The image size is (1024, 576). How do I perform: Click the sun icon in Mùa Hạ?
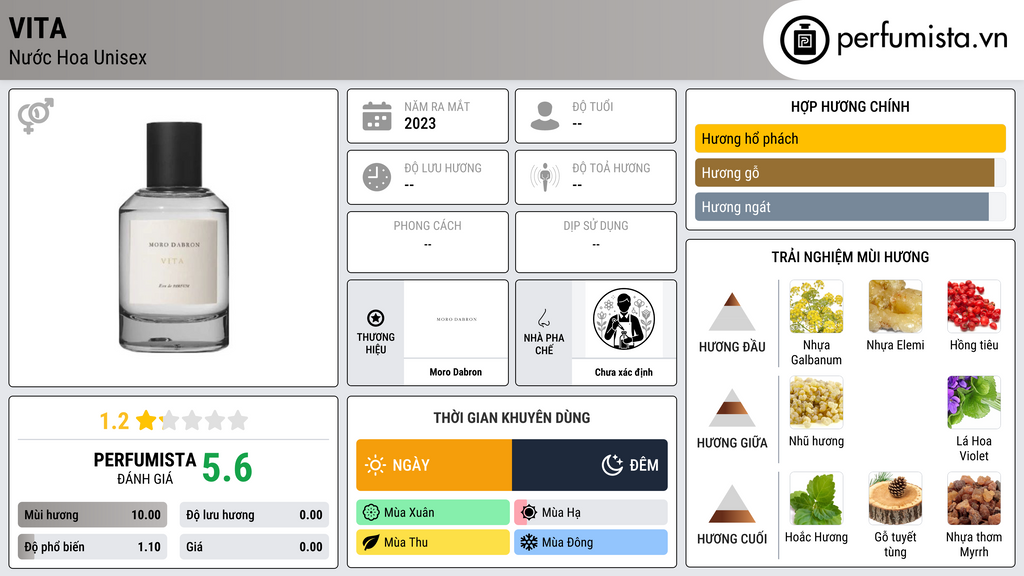point(529,513)
